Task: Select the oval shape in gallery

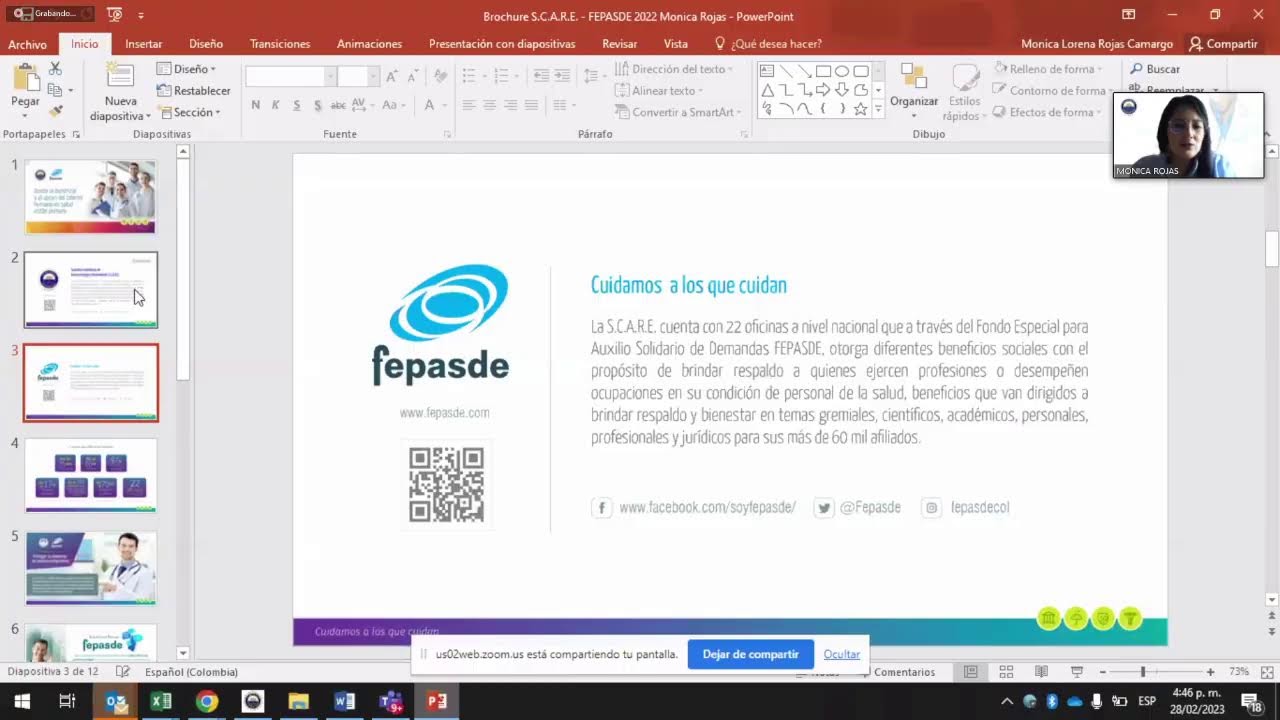Action: pos(842,71)
